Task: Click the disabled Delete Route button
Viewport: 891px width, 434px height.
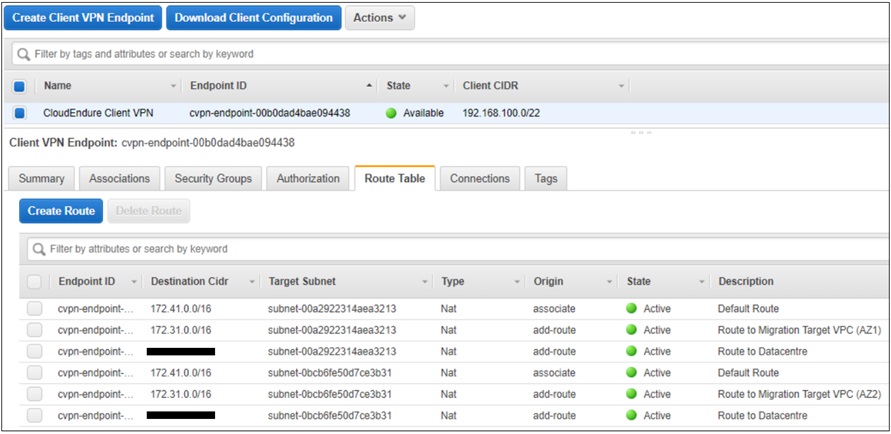Action: coord(148,211)
